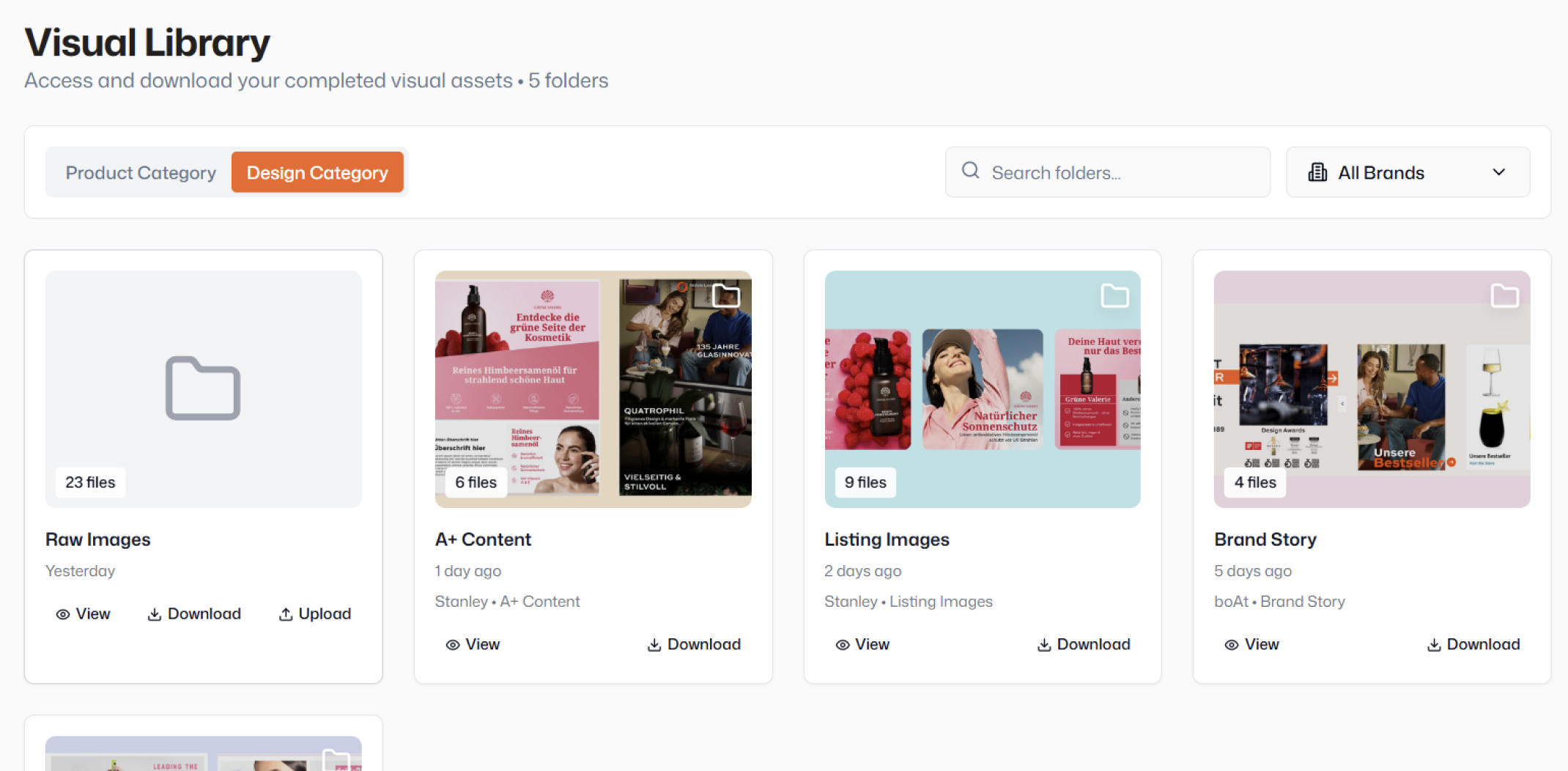Viewport: 1568px width, 771px height.
Task: Open the All Brands dropdown
Action: (1407, 171)
